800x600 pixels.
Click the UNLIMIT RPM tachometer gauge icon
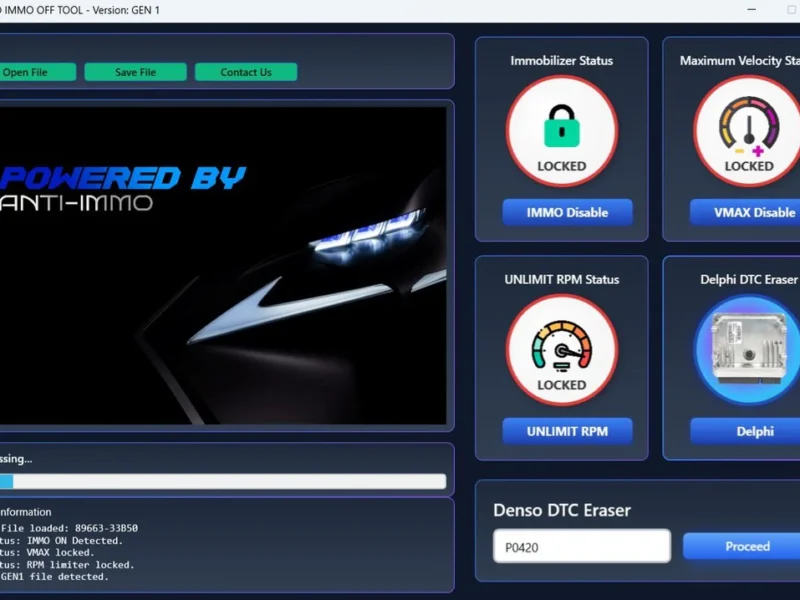pyautogui.click(x=561, y=348)
